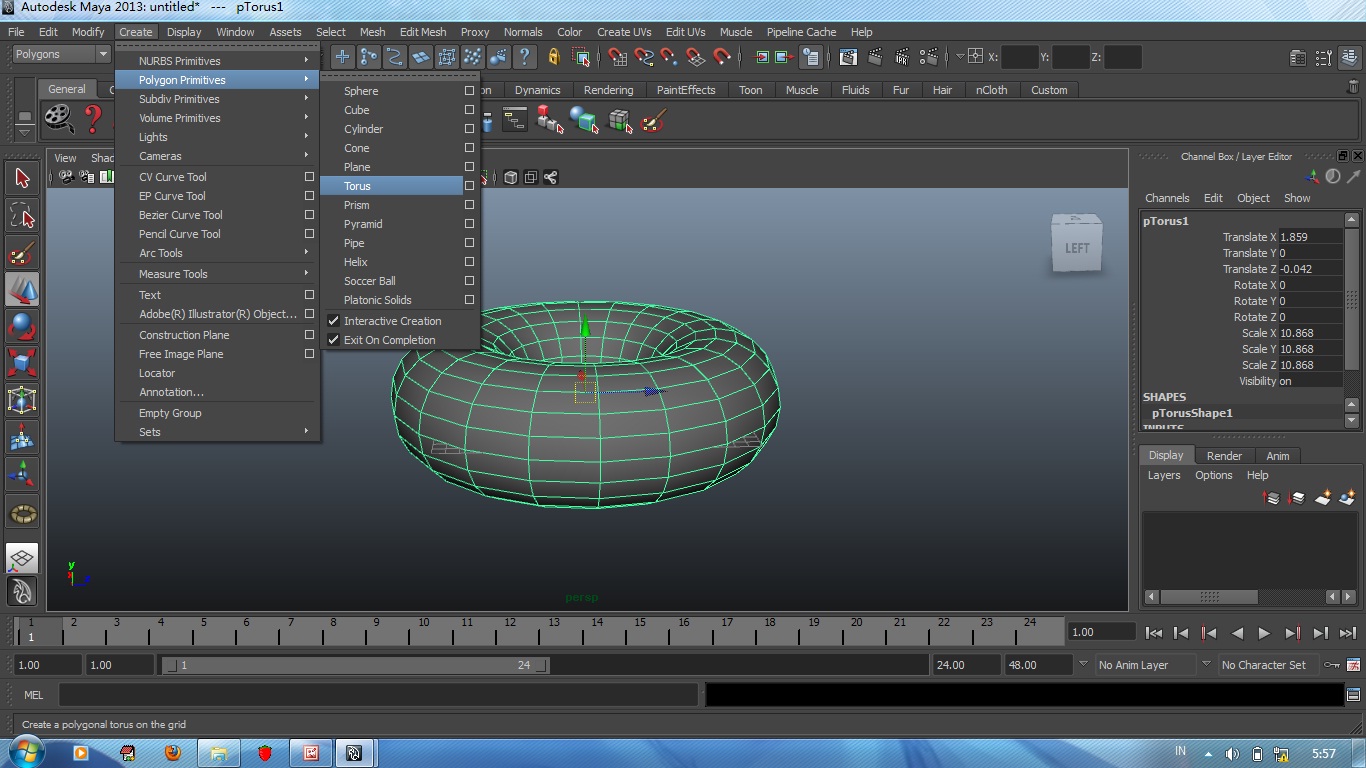Choose Sphere from Polygon Primitives
1366x768 pixels.
[x=361, y=91]
